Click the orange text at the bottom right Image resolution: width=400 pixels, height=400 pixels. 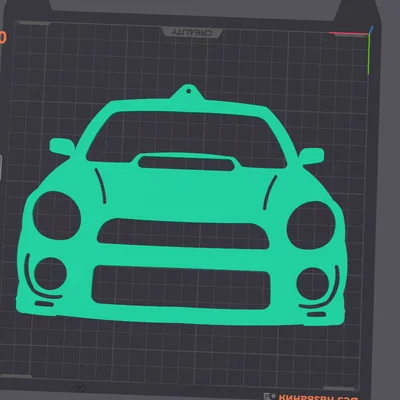(318, 398)
